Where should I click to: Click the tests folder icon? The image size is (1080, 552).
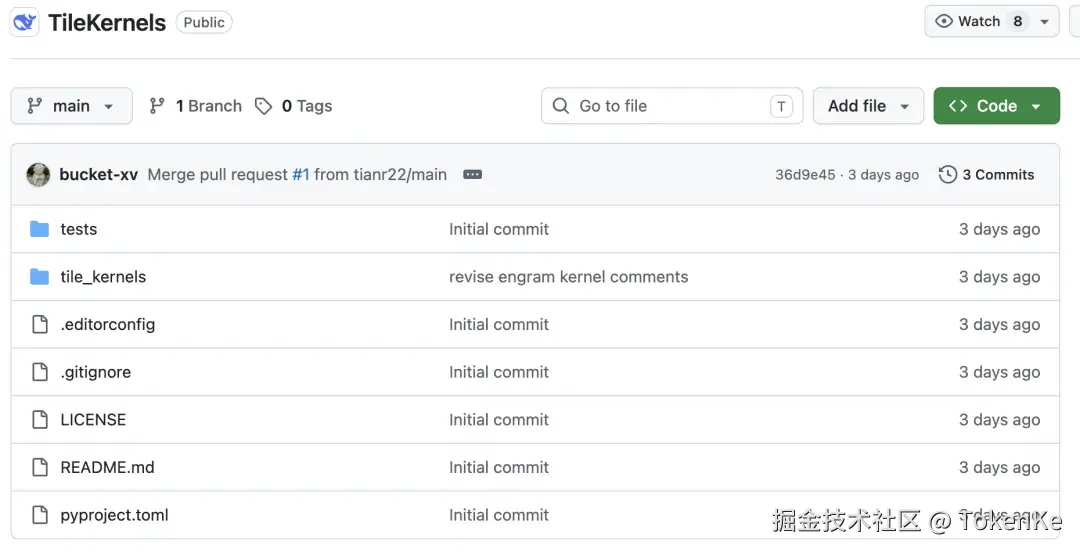tap(40, 229)
